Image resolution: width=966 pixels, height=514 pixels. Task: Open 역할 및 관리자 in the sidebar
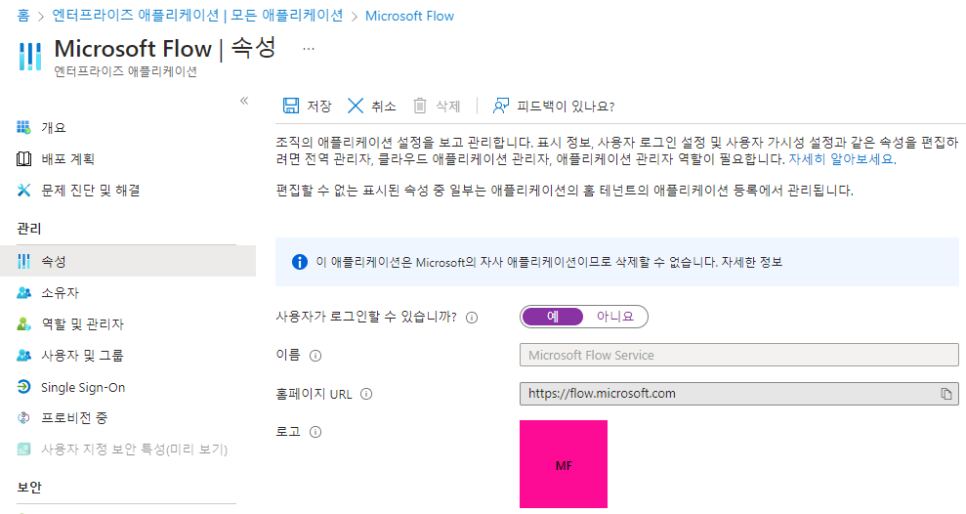coord(128,324)
